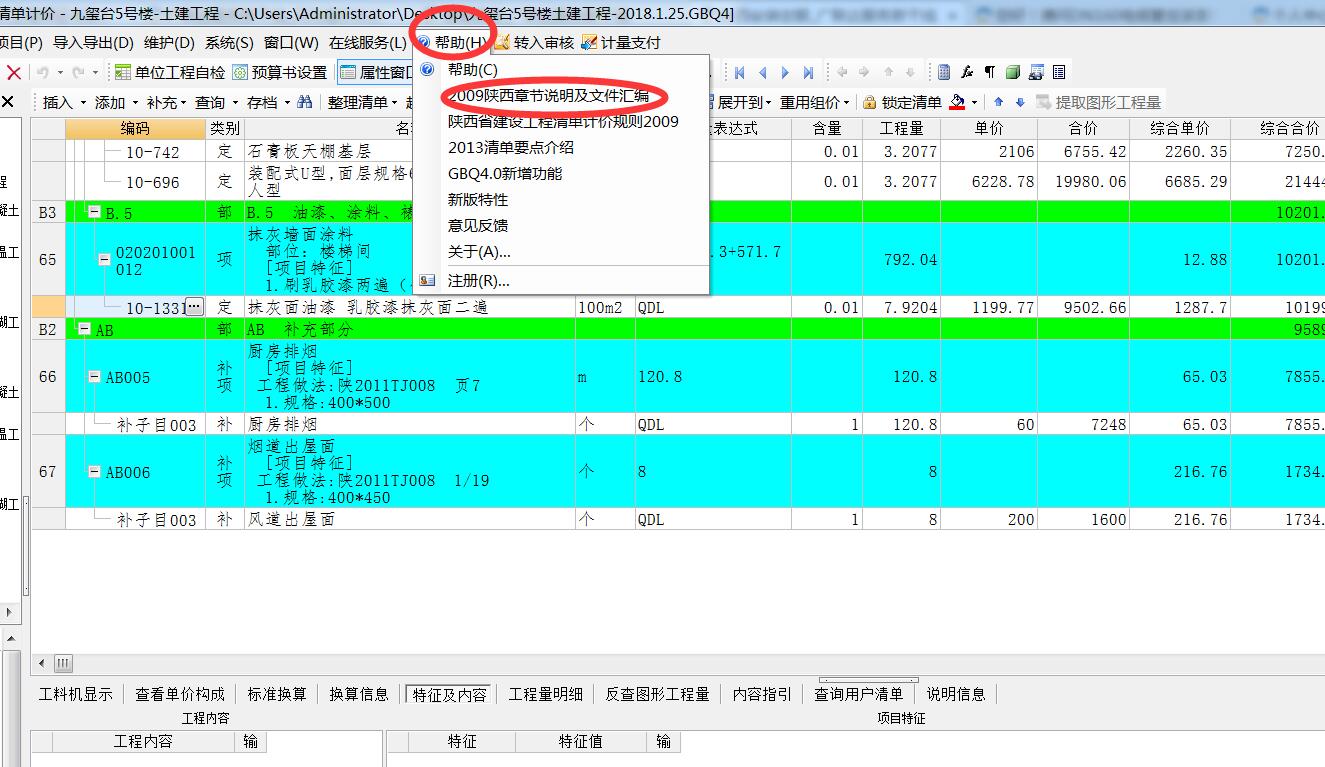Open the 窗口(W) menu

coord(291,42)
